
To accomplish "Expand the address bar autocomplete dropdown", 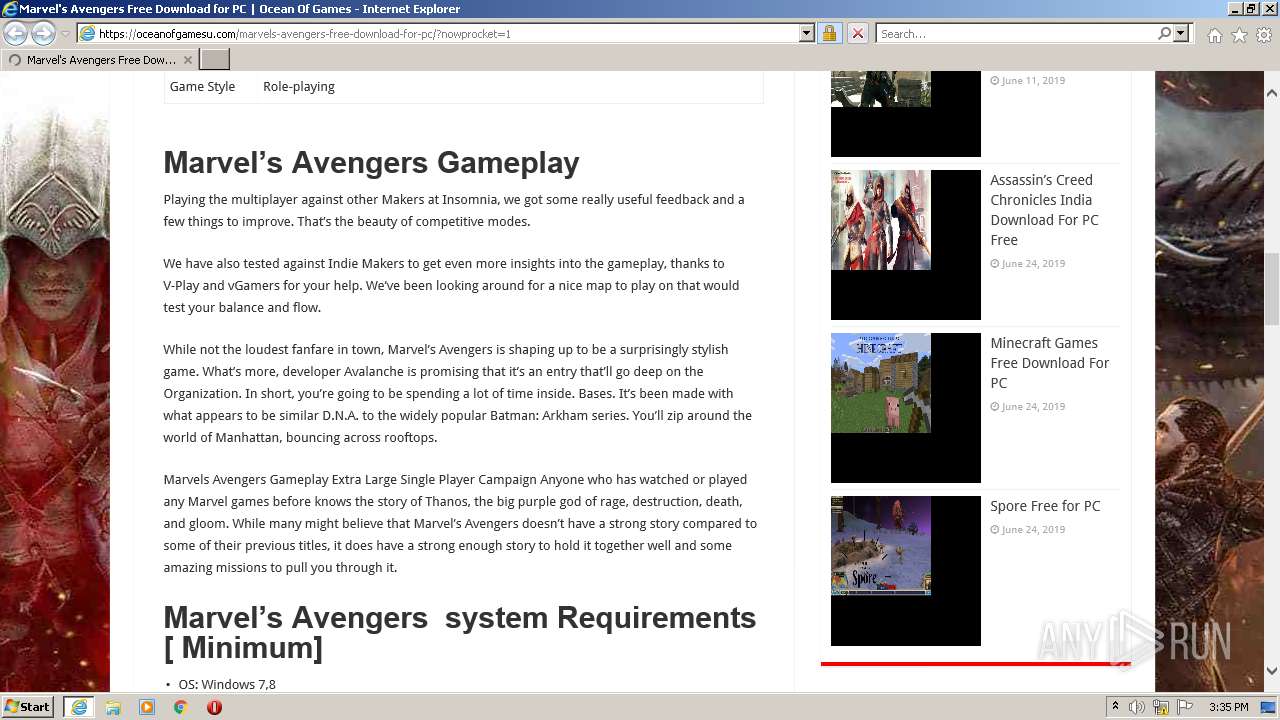I will tap(807, 34).
